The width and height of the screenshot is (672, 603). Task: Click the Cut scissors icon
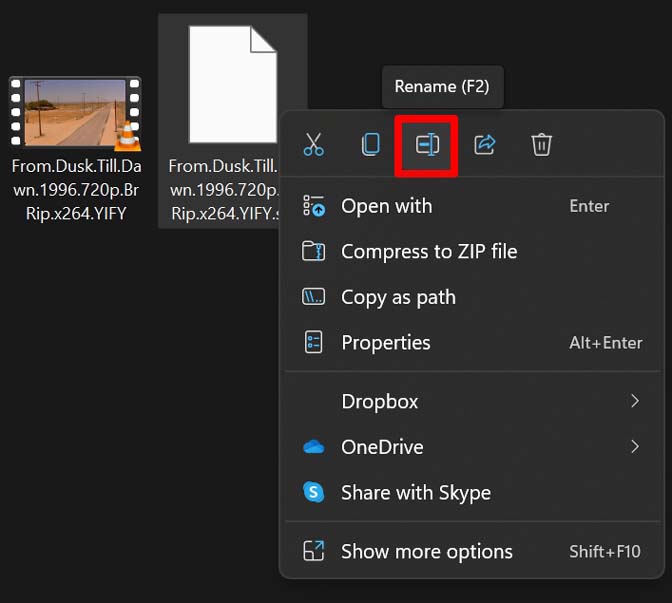(x=314, y=145)
